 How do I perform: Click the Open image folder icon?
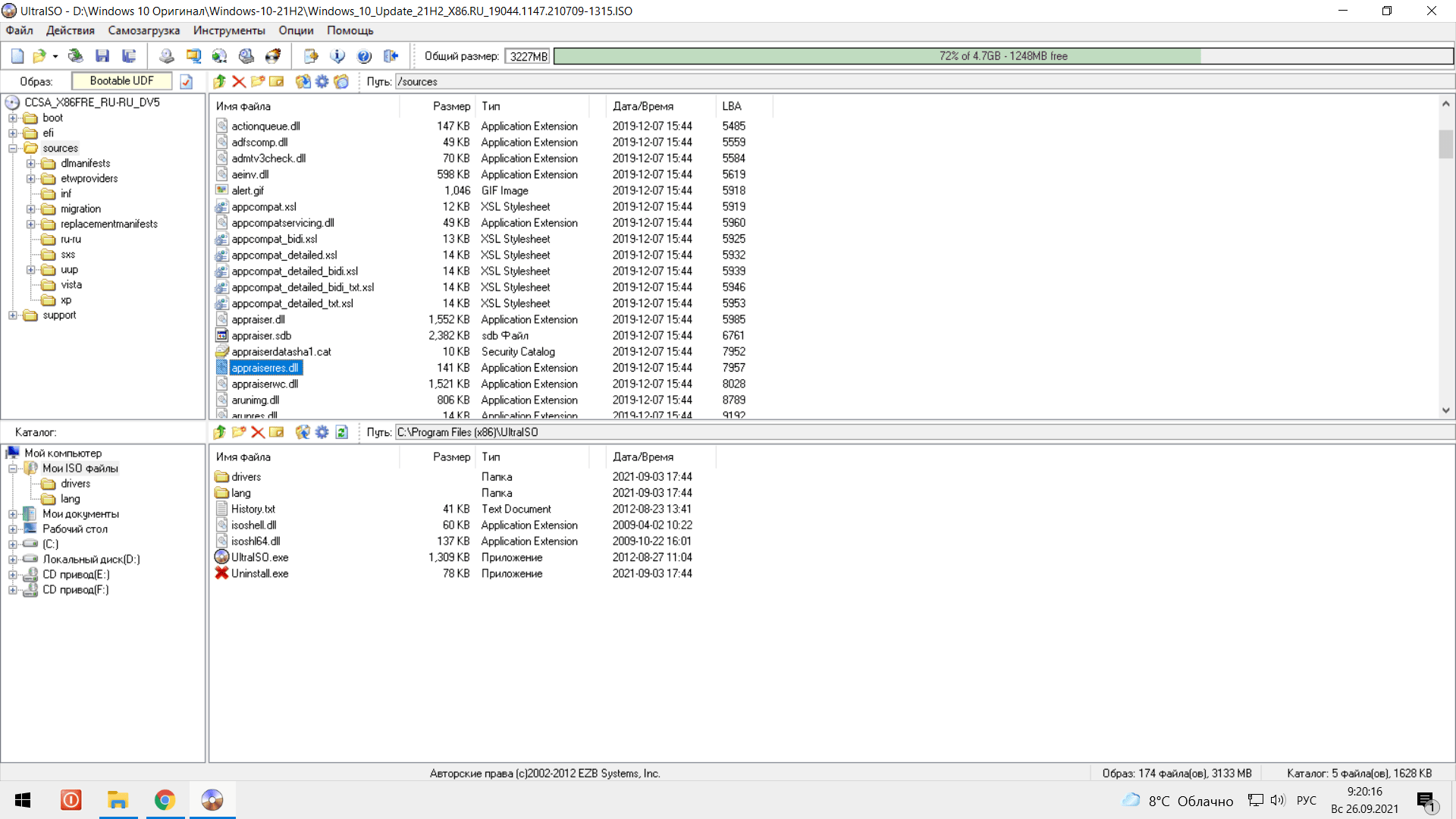[39, 56]
